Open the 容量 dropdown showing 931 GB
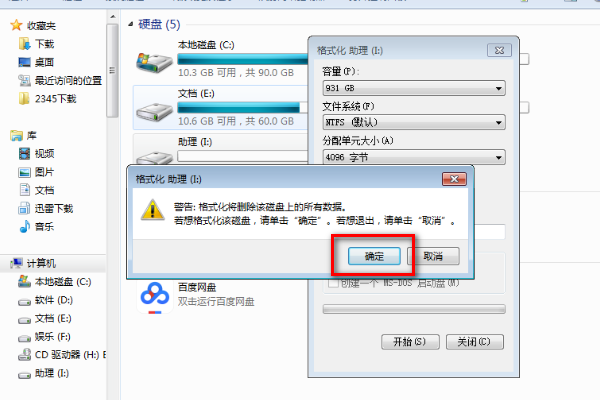 pyautogui.click(x=414, y=88)
